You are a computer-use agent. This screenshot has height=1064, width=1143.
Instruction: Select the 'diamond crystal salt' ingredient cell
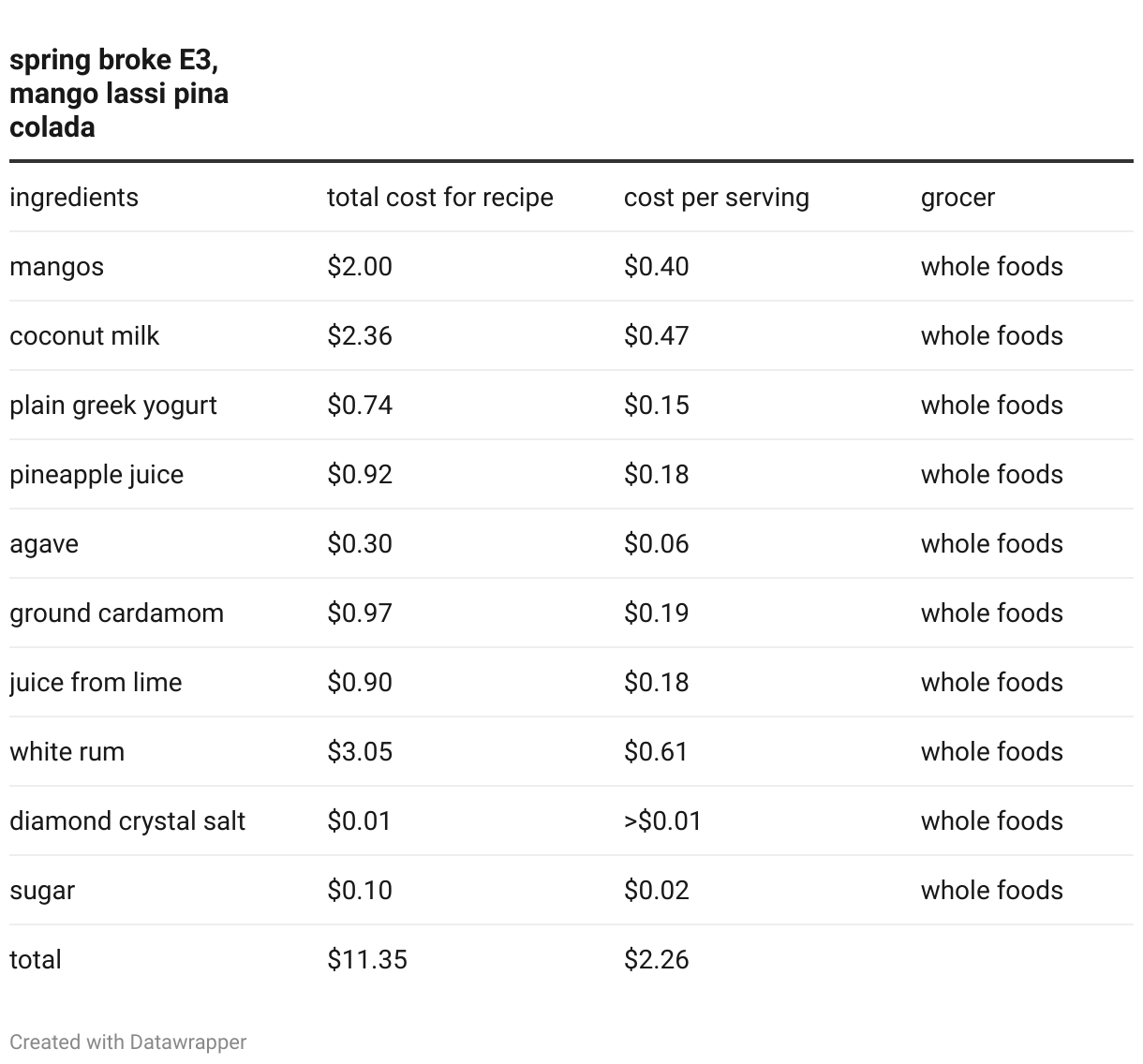(127, 821)
